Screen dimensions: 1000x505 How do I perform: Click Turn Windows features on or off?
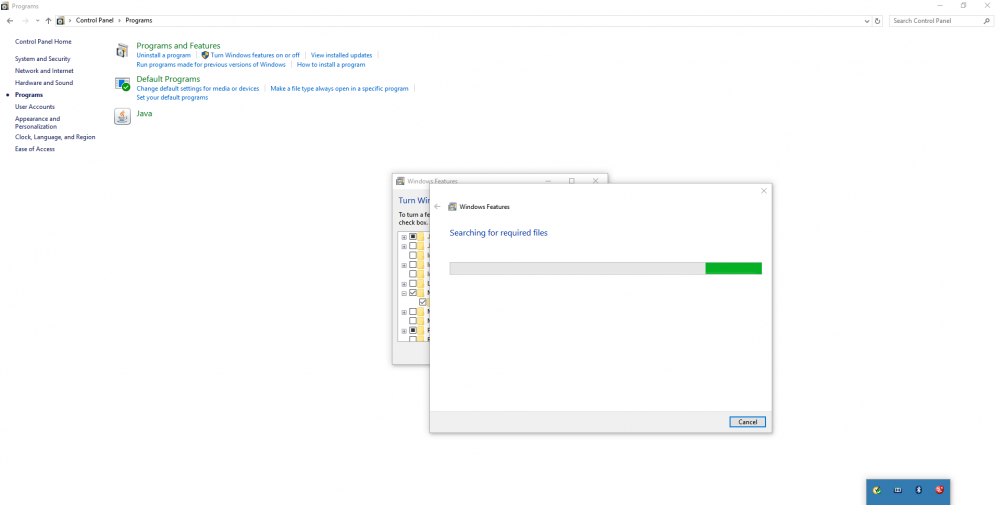tap(255, 55)
